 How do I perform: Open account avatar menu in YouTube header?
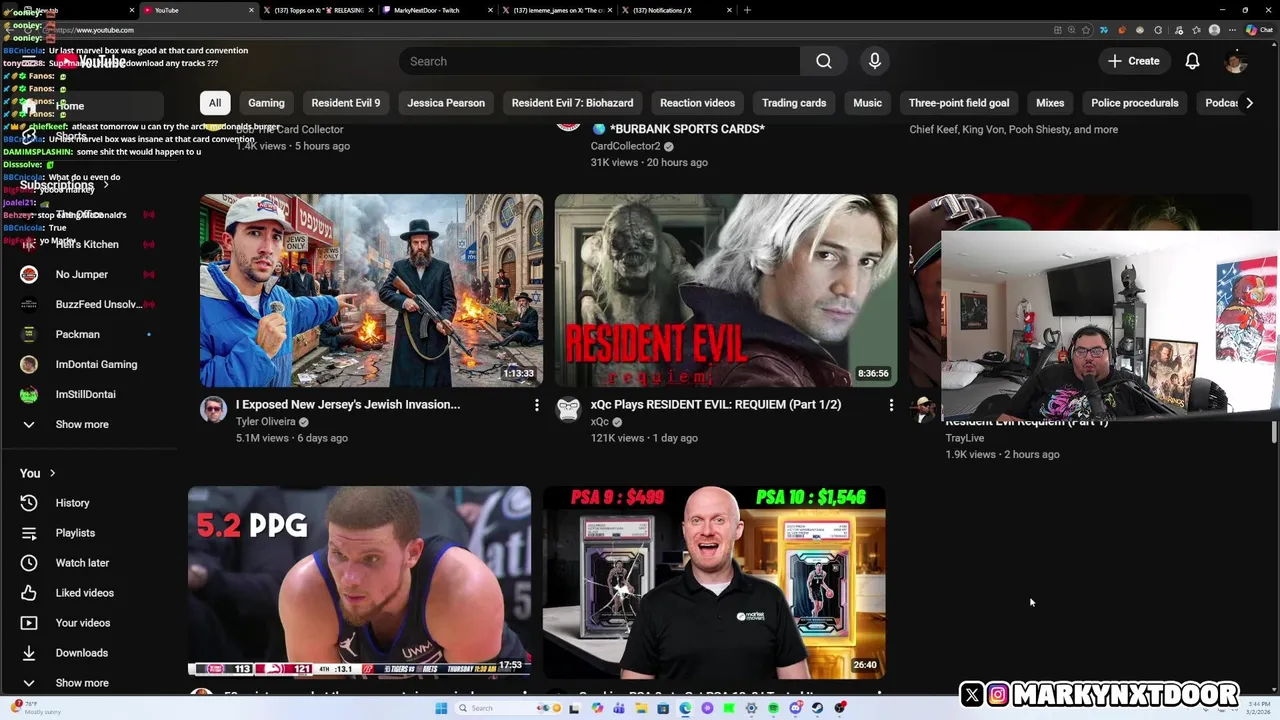[1235, 61]
